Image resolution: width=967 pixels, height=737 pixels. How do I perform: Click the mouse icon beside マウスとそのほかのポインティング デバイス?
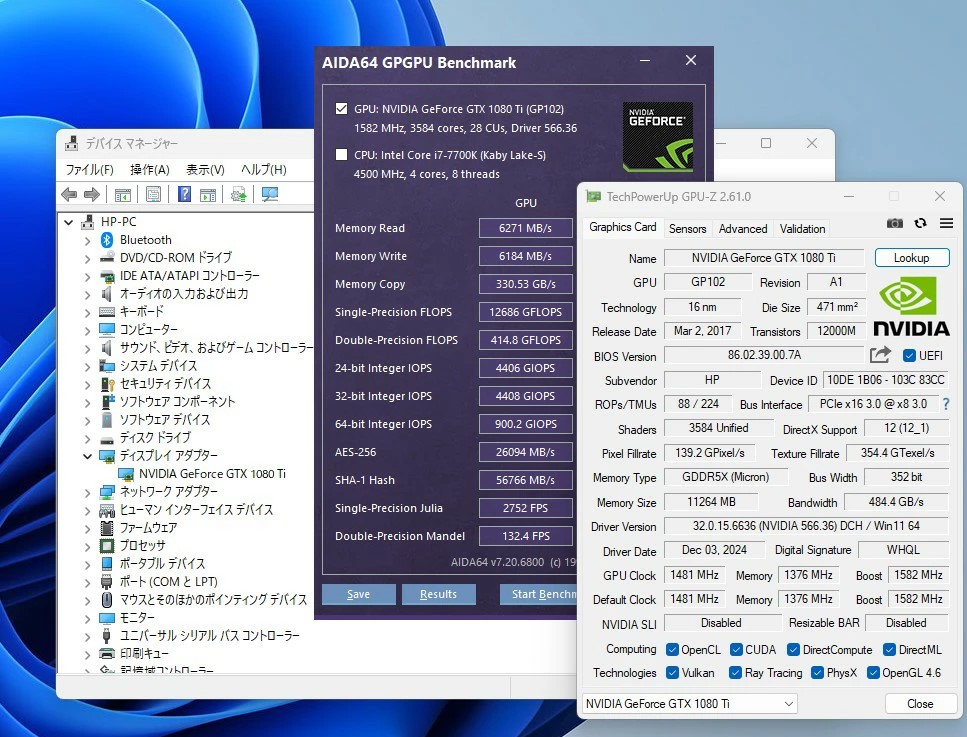(x=107, y=599)
